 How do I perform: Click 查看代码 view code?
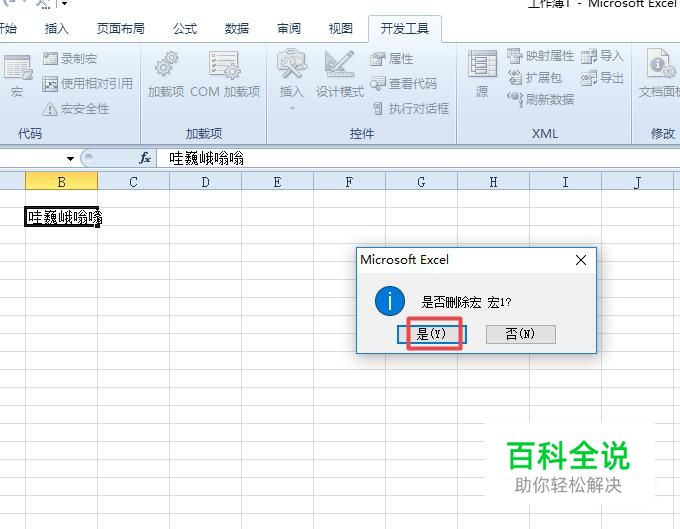404,83
